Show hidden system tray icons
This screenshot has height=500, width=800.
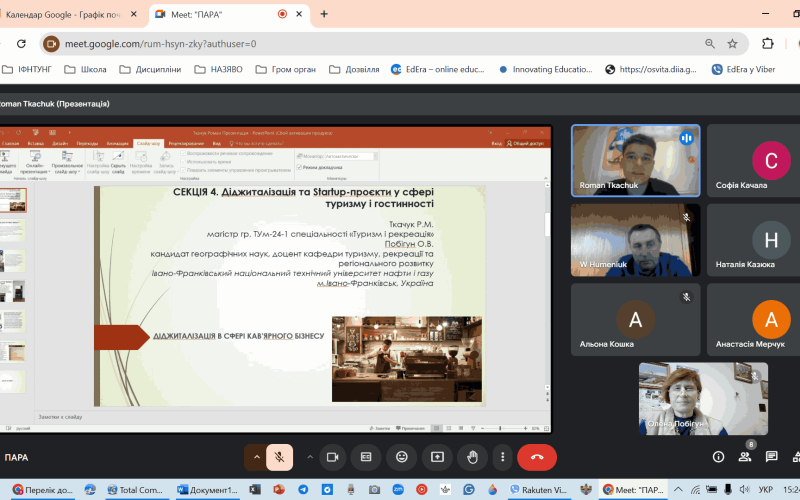pyautogui.click(x=678, y=490)
